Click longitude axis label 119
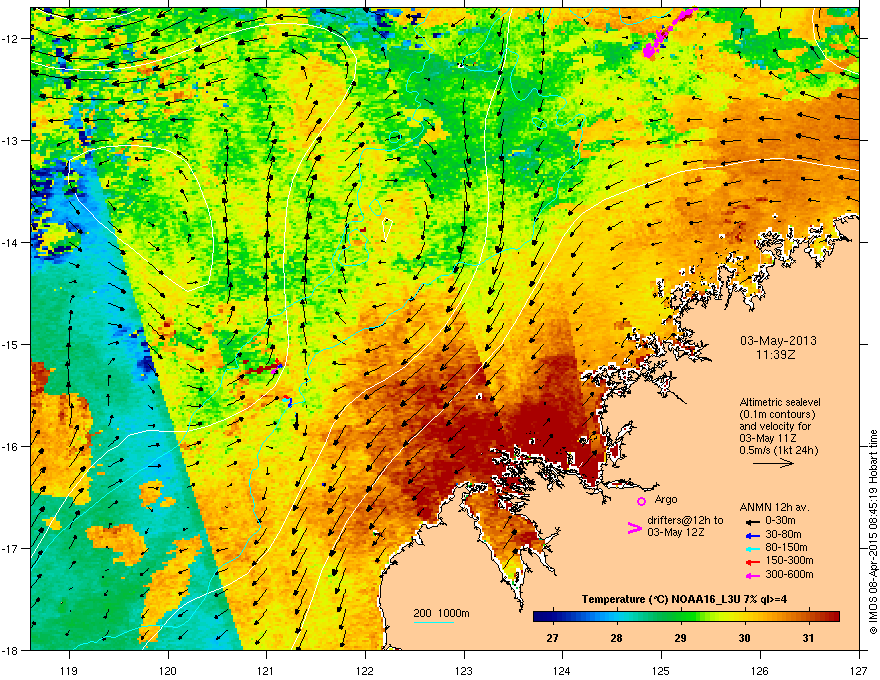 tap(69, 671)
